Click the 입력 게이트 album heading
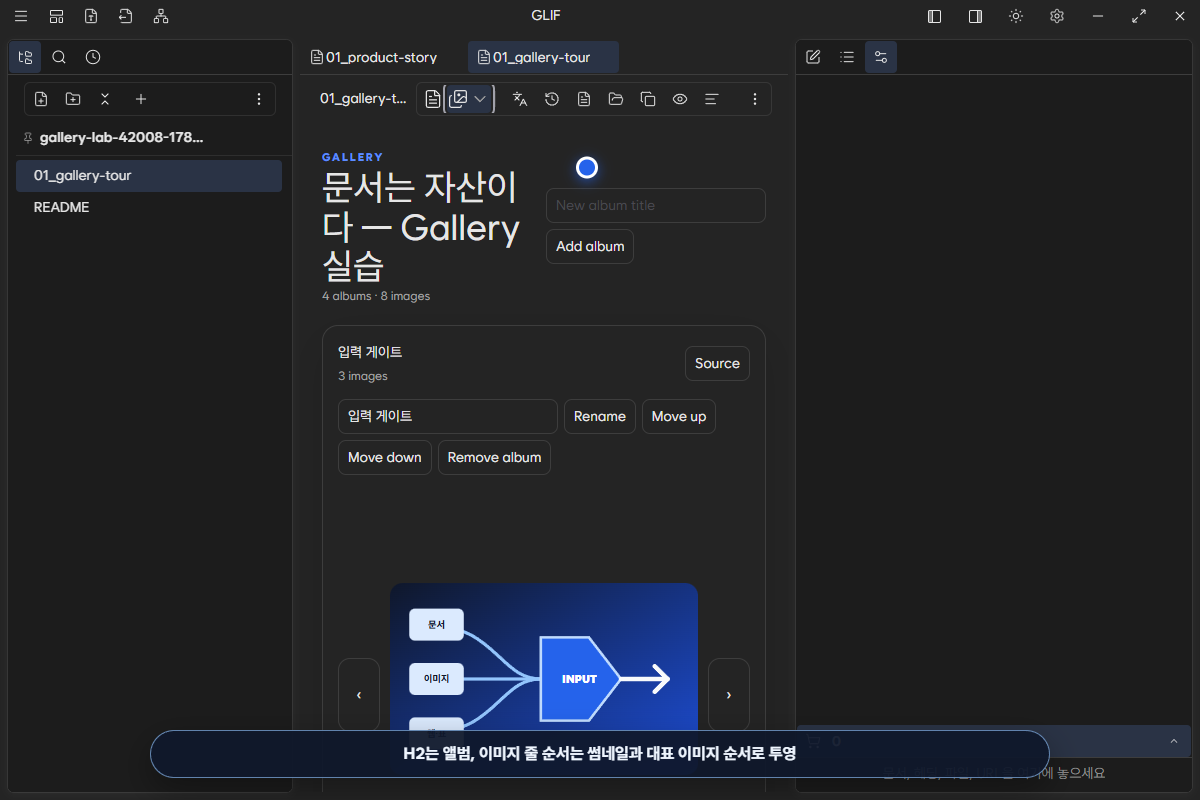This screenshot has height=800, width=1200. click(x=370, y=352)
